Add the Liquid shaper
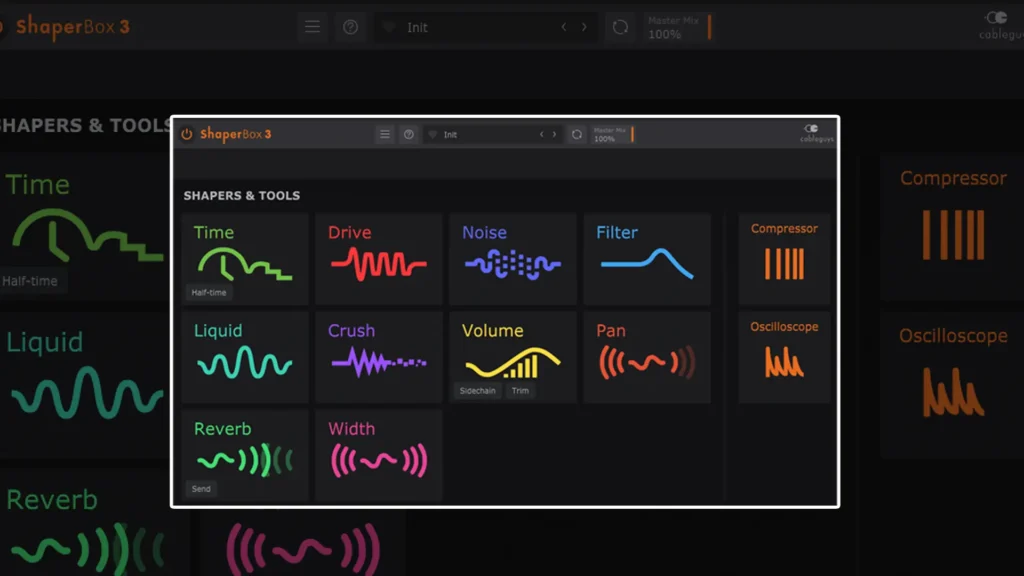 (245, 357)
